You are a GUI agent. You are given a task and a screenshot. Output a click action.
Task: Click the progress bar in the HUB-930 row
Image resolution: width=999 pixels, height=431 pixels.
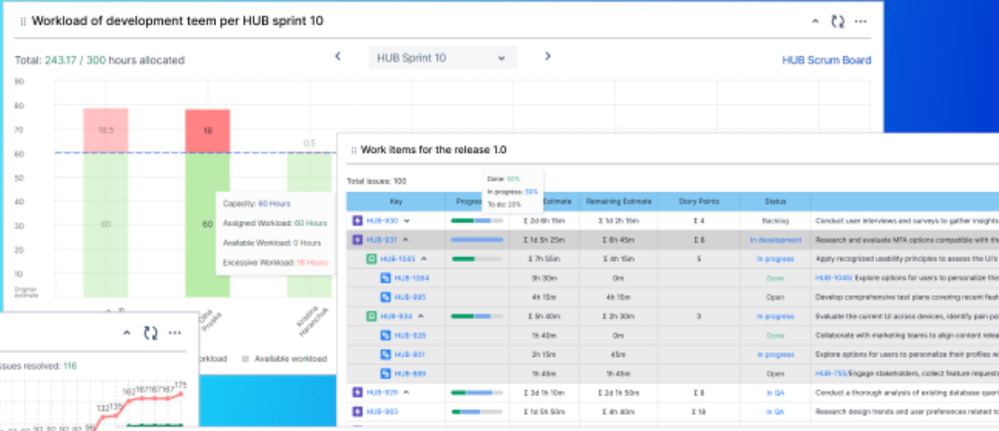(477, 221)
